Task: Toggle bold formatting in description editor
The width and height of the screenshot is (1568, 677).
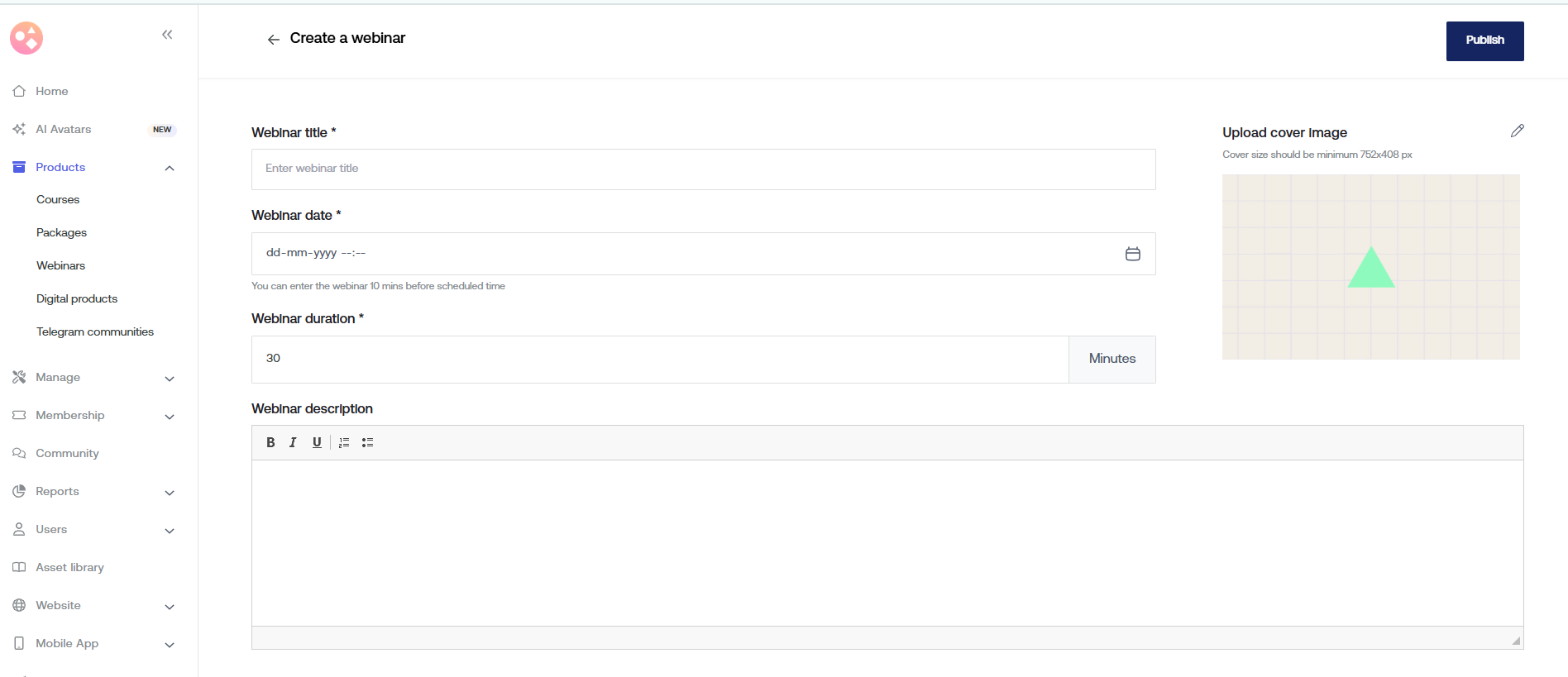Action: 270,443
